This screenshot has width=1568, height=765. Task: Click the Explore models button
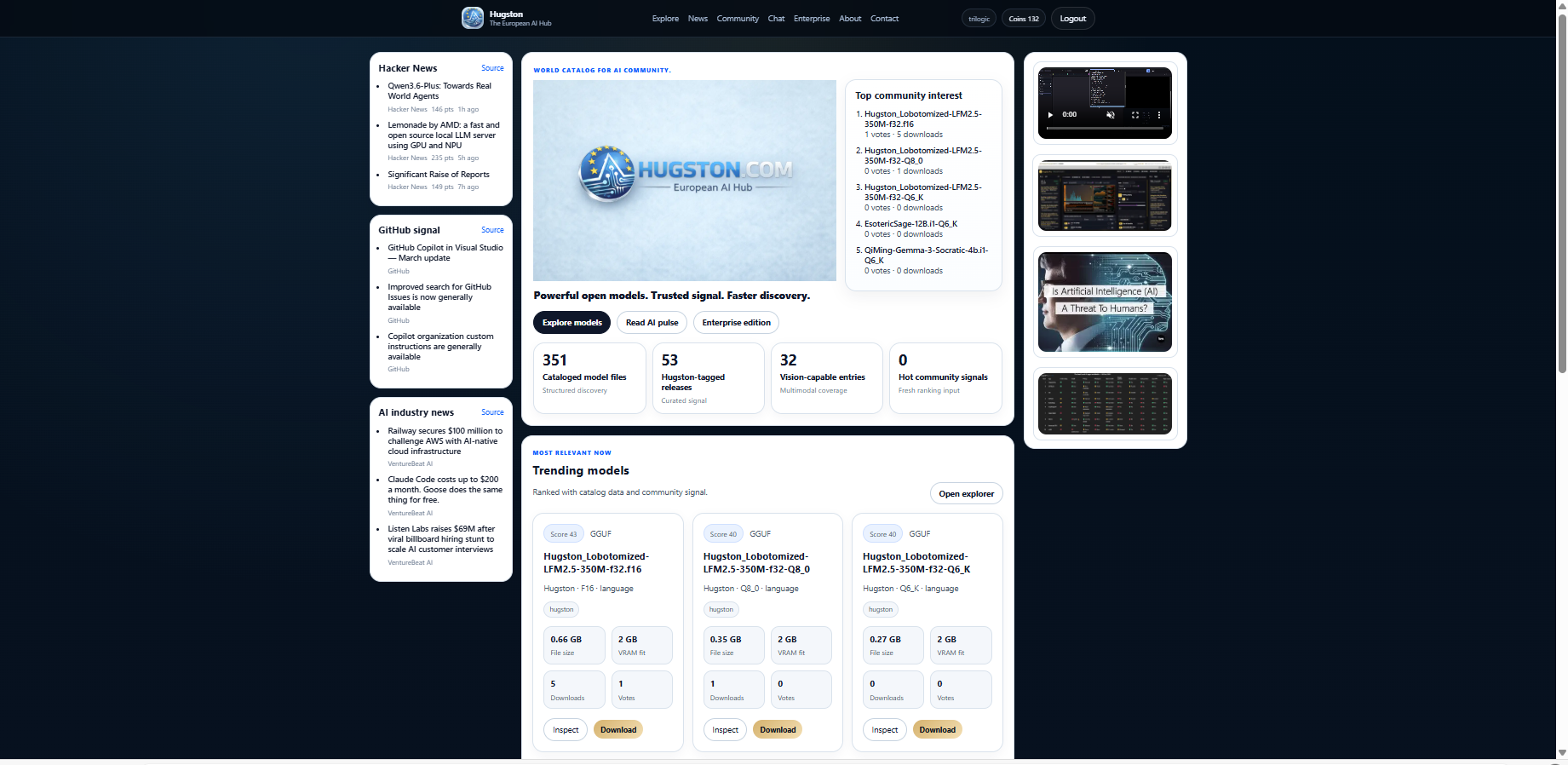click(x=571, y=323)
